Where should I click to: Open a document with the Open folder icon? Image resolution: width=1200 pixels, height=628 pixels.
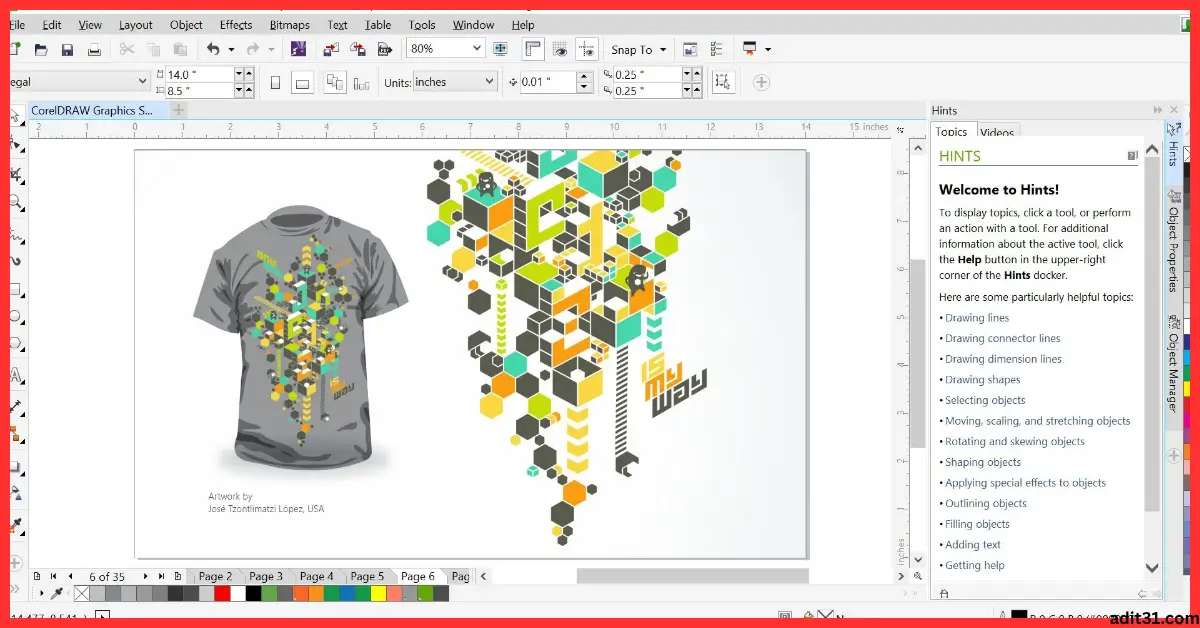(41, 49)
